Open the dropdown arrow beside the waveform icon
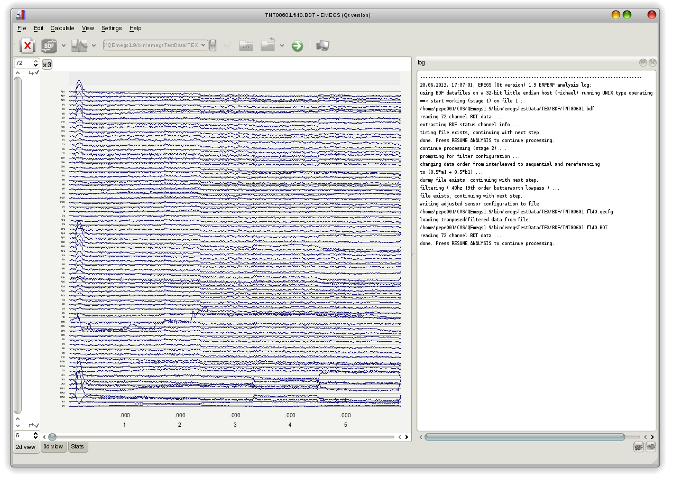The image size is (673, 478). (94, 46)
